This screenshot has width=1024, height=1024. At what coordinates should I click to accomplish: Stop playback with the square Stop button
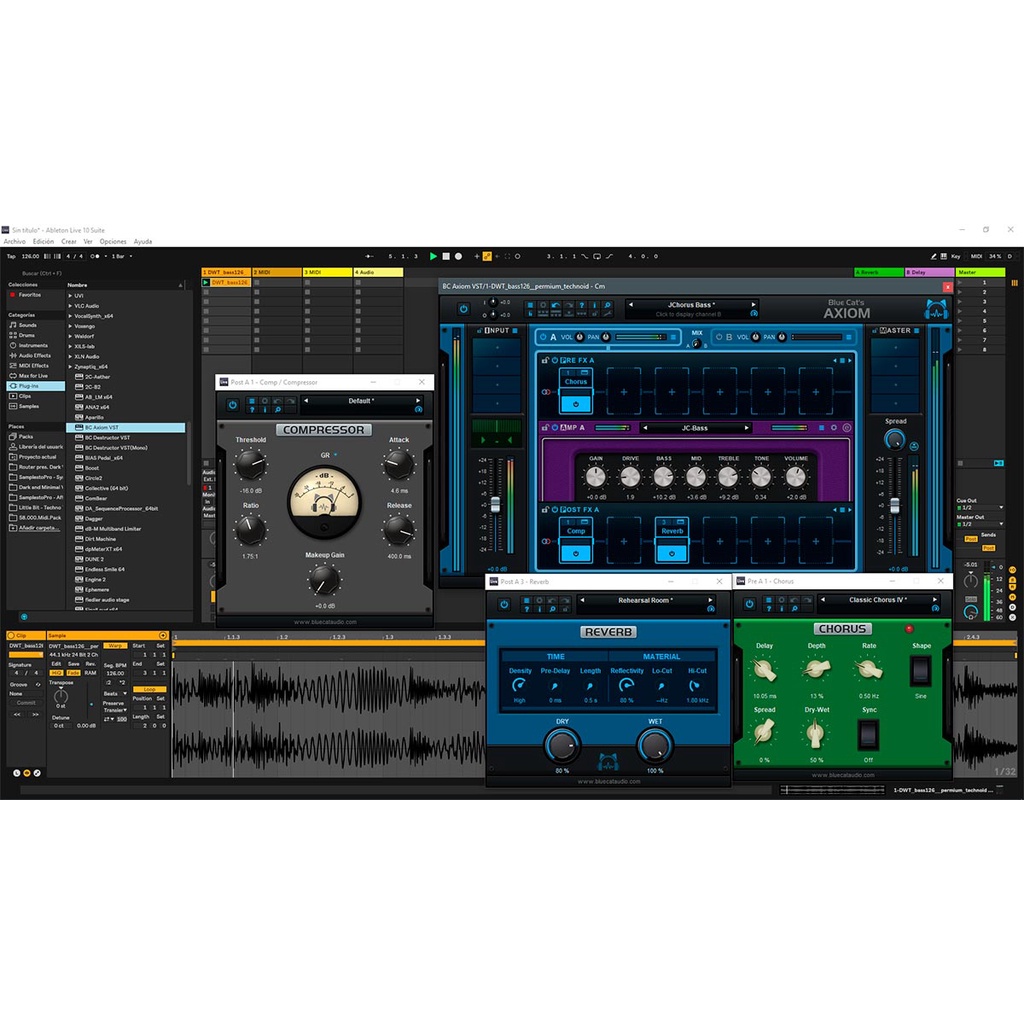click(446, 257)
